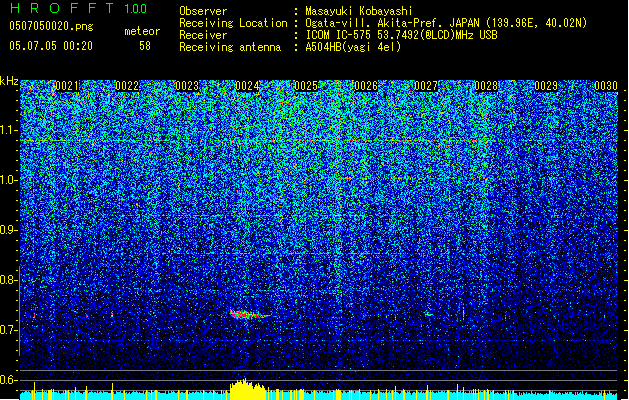Click the observer name Masayuki Kobayashi

359,11
